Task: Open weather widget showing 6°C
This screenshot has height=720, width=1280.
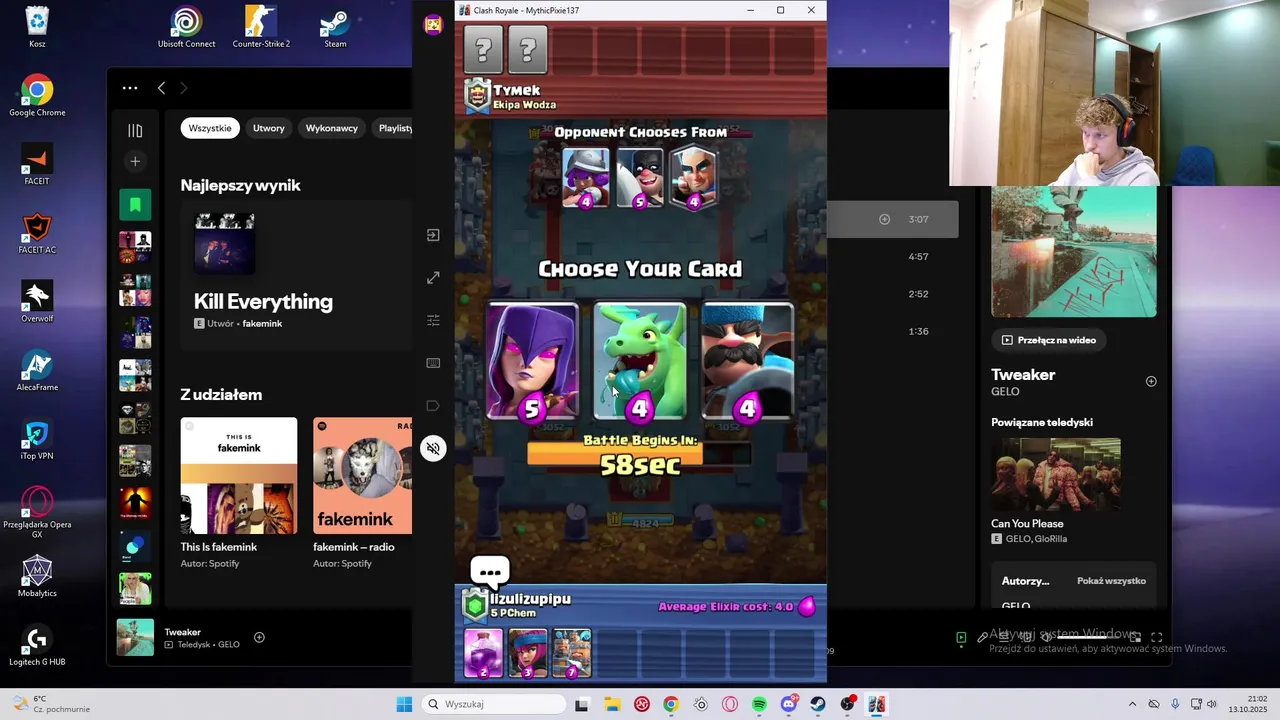Action: (52, 704)
